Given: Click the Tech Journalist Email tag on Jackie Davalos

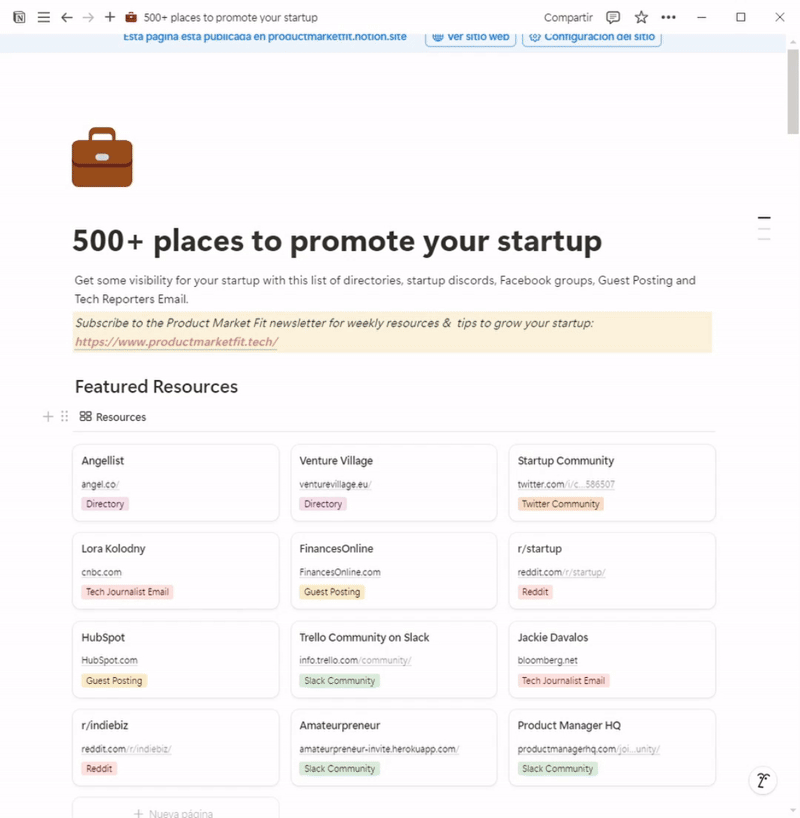Looking at the screenshot, I should (563, 681).
